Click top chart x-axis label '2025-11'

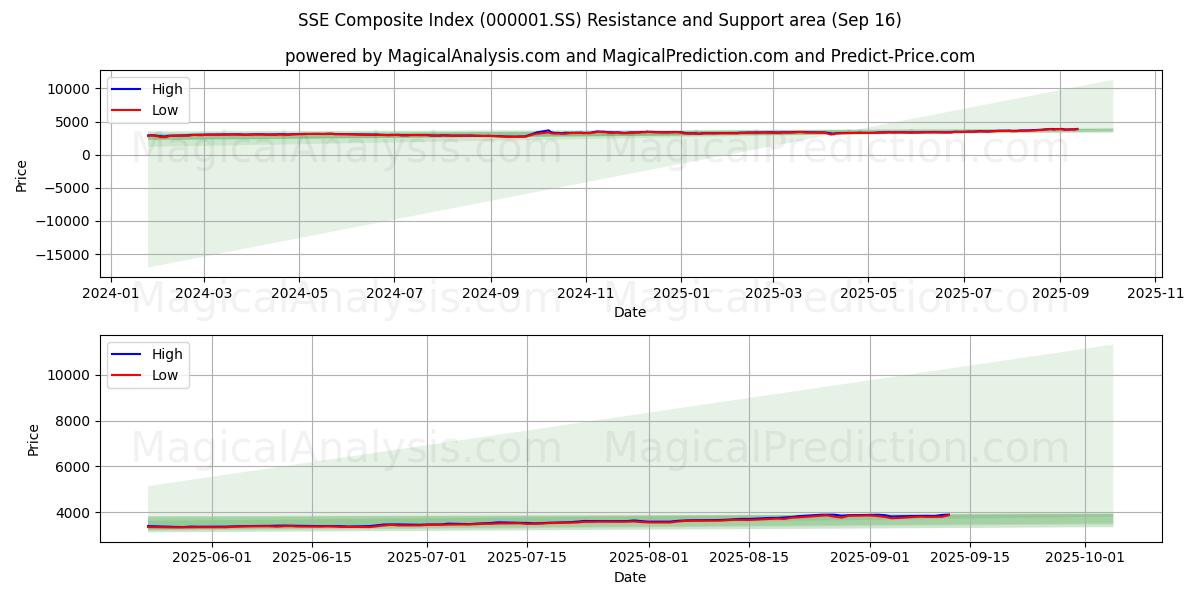1156,295
